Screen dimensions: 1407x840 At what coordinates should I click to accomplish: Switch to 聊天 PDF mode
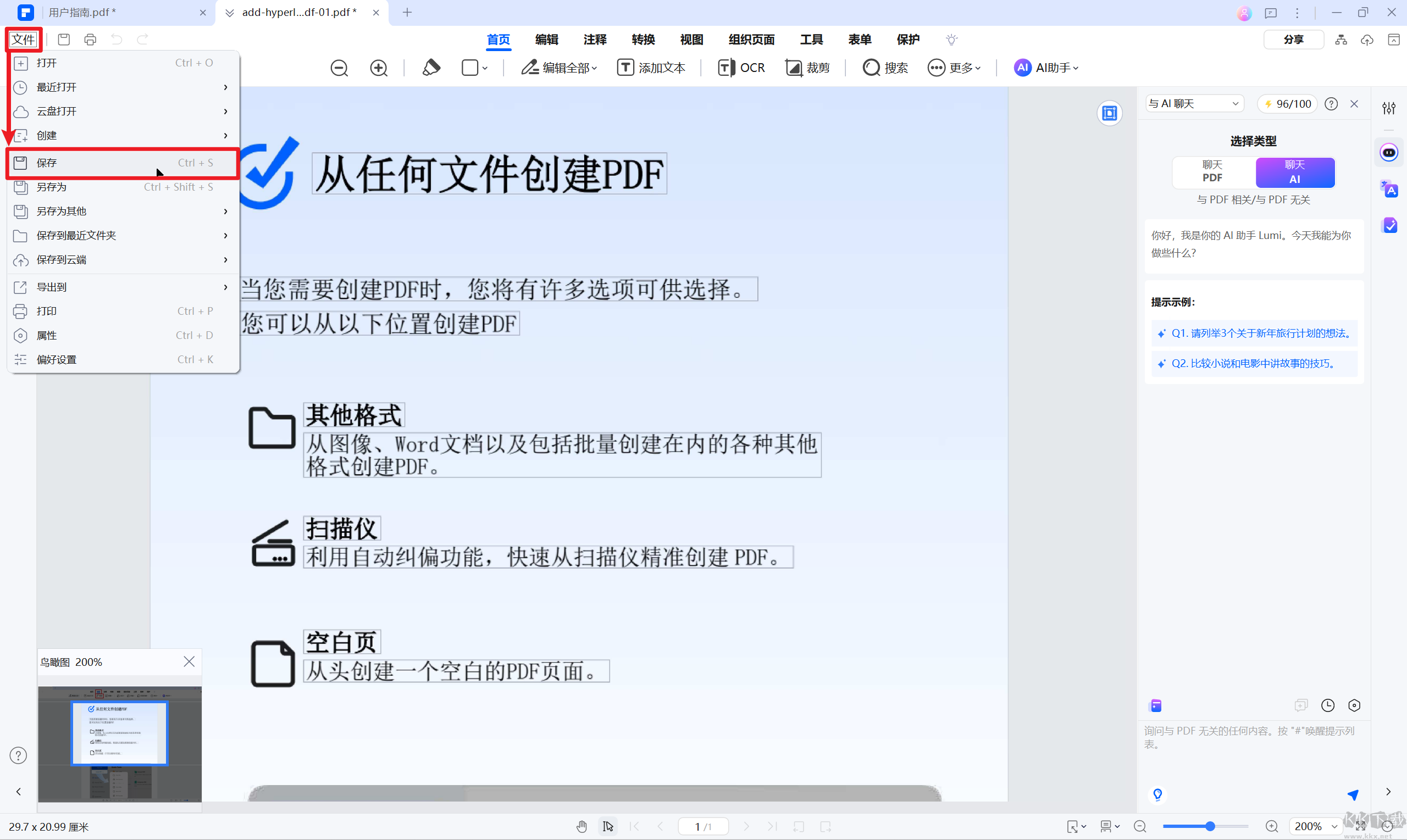pyautogui.click(x=1212, y=172)
